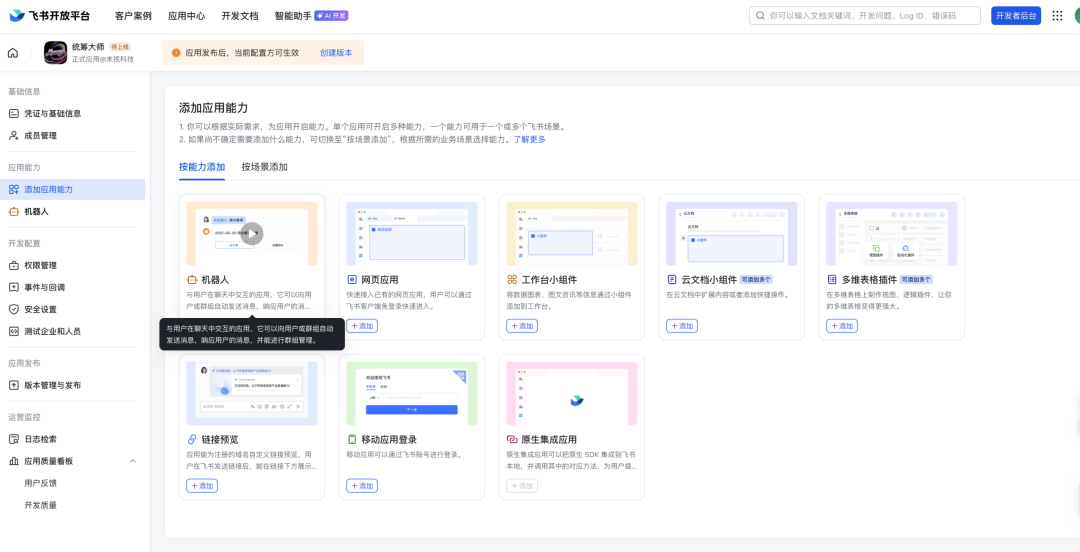Click the 云文档小组件 card icon
The width and height of the screenshot is (1080, 552).
pyautogui.click(x=672, y=280)
